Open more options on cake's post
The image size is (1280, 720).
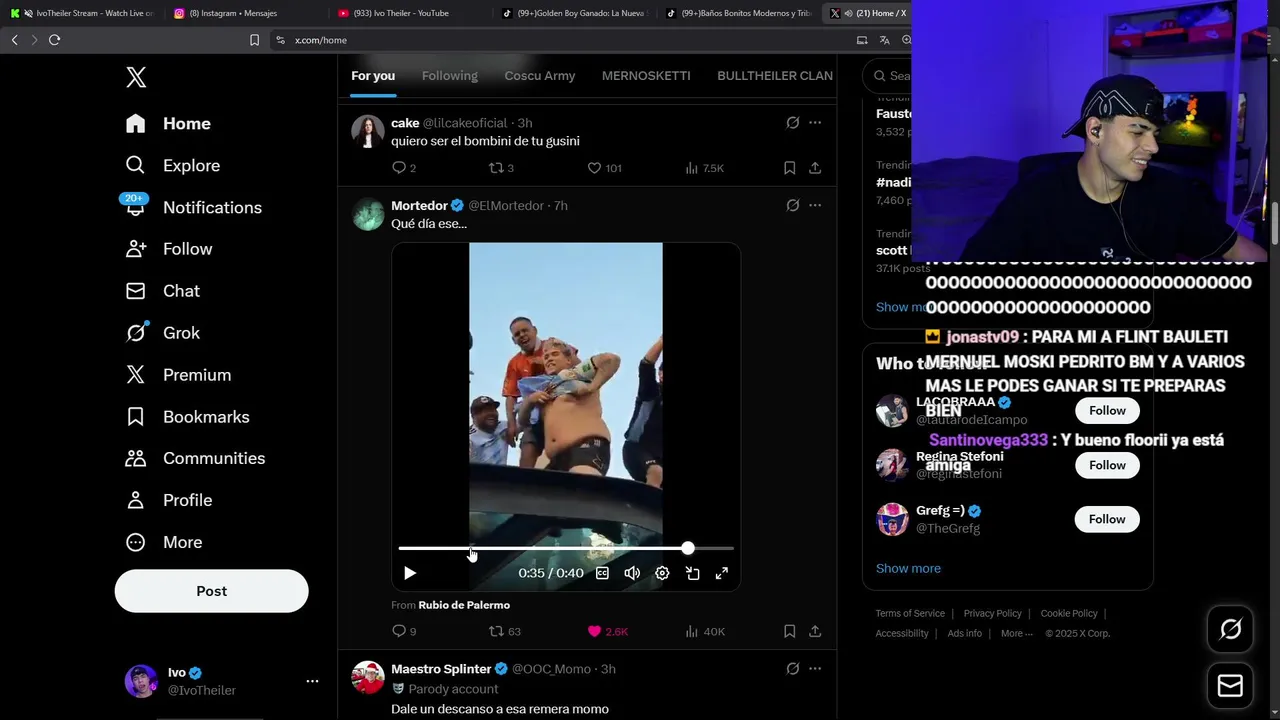(815, 123)
